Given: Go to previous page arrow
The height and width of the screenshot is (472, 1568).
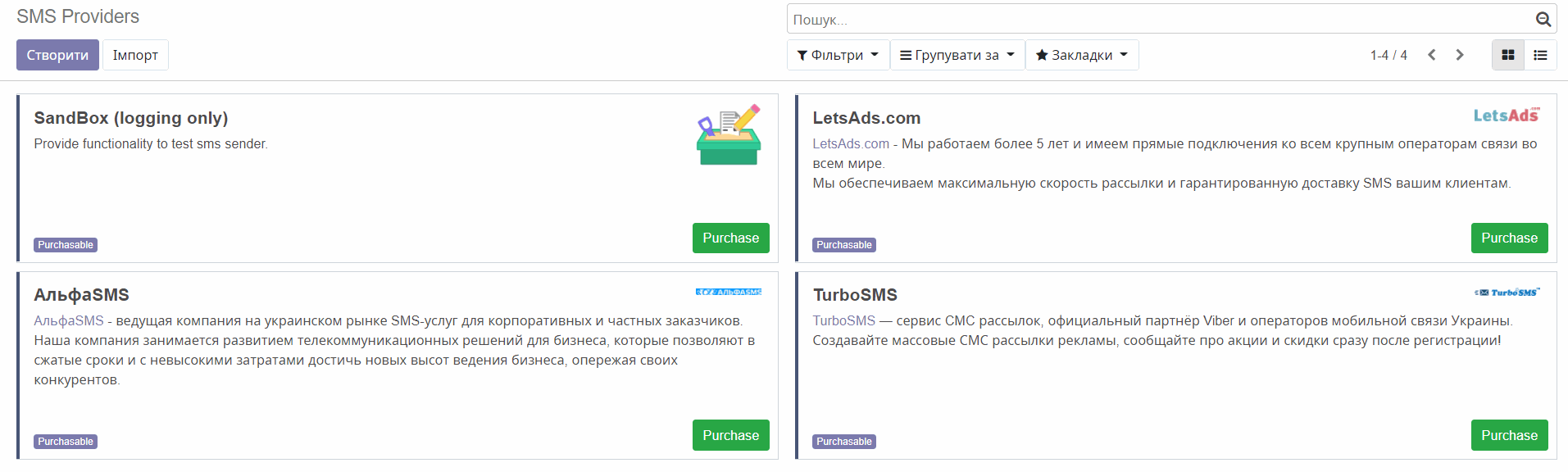Looking at the screenshot, I should [x=1432, y=55].
